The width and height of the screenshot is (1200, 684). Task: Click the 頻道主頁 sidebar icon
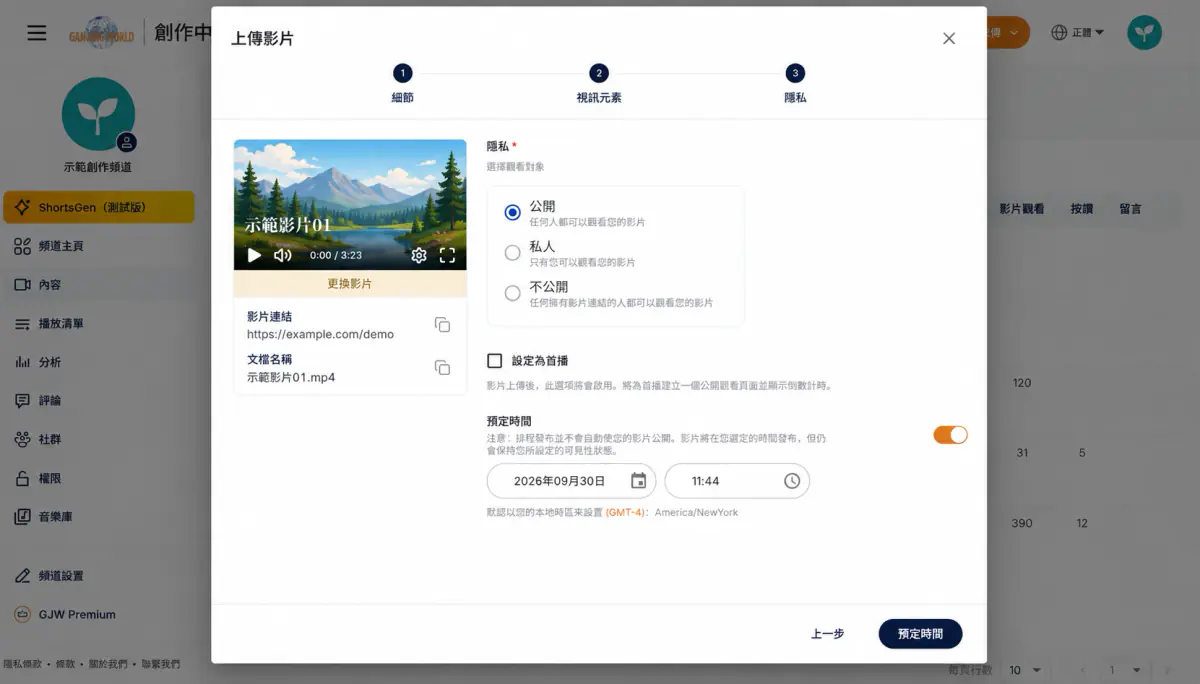coord(22,246)
